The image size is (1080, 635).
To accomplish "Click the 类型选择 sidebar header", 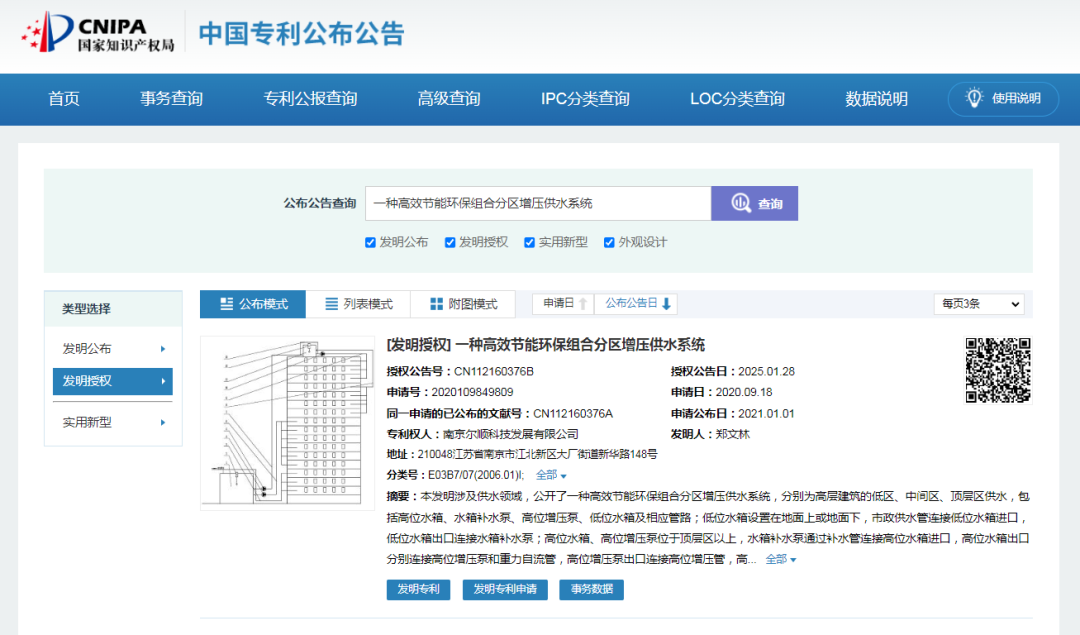I will 113,309.
